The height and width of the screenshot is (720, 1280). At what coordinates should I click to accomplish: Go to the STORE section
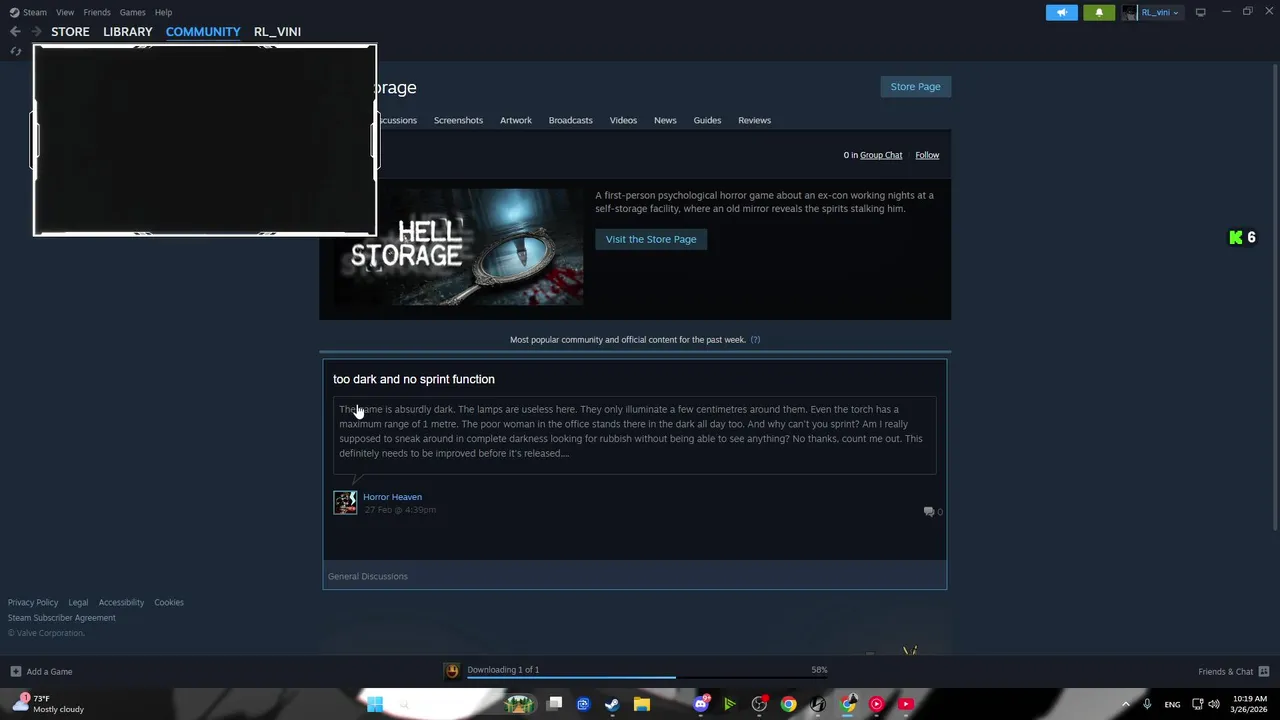70,31
